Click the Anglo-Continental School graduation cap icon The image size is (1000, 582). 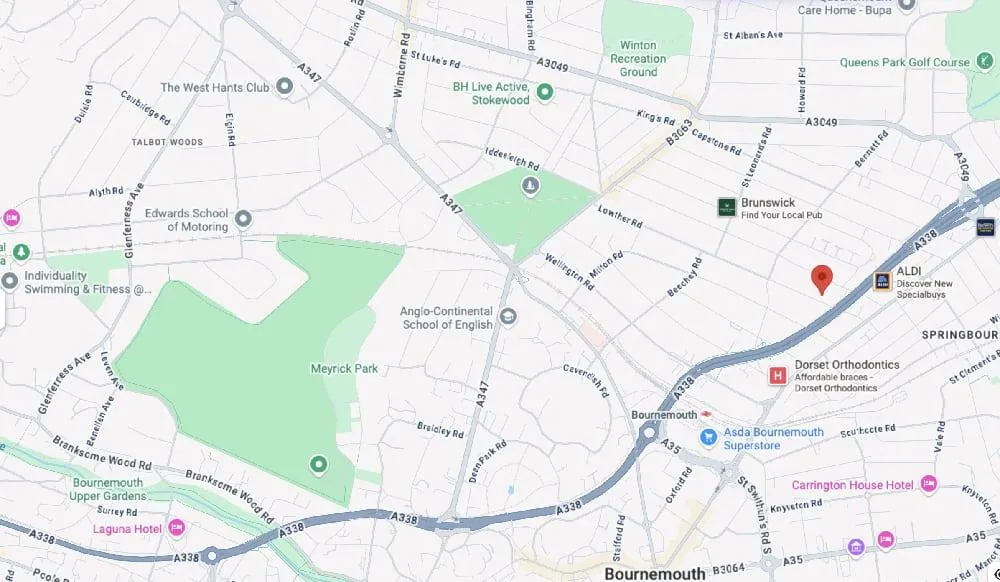[x=508, y=316]
